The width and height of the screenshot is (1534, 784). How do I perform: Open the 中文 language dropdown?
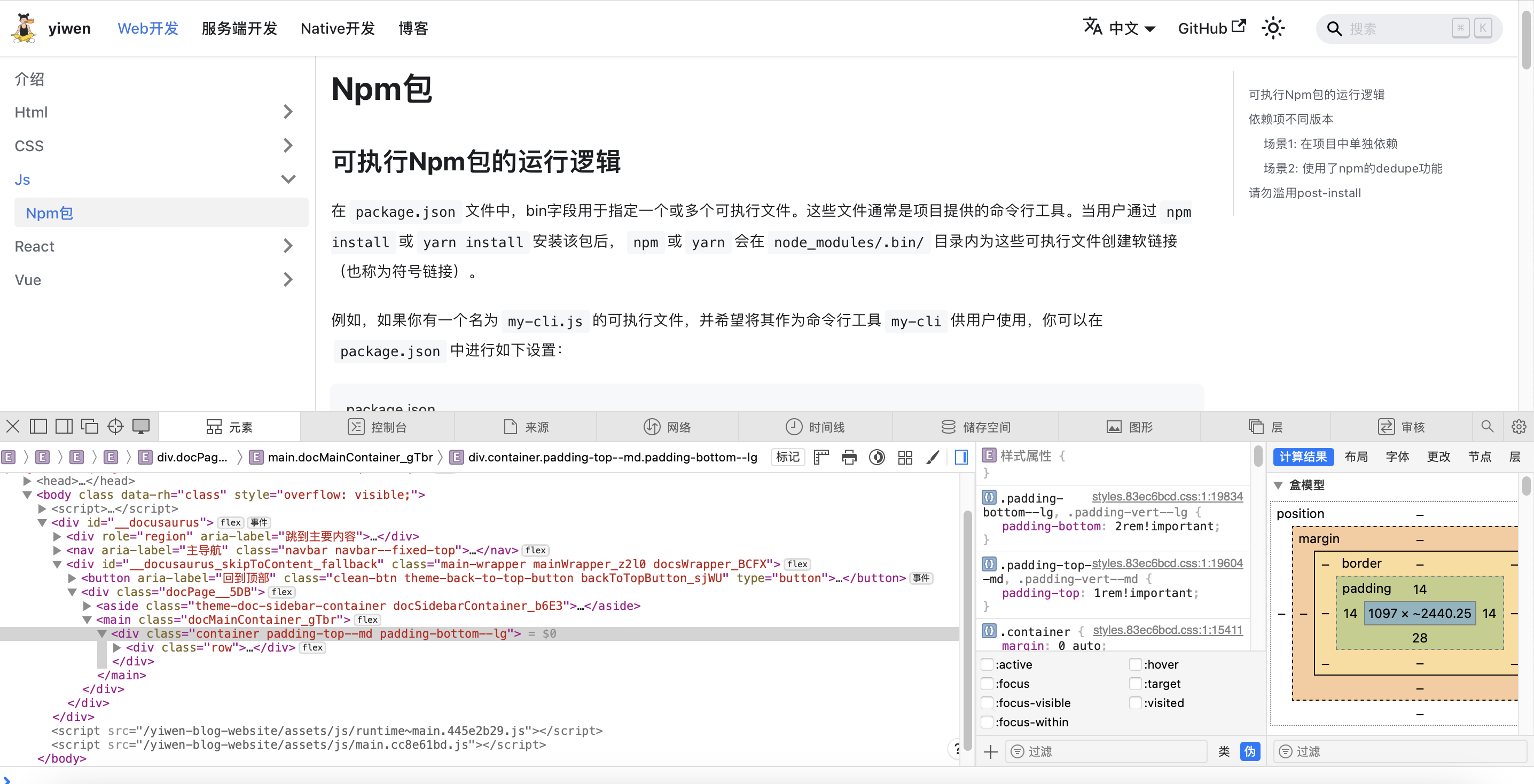[1119, 28]
